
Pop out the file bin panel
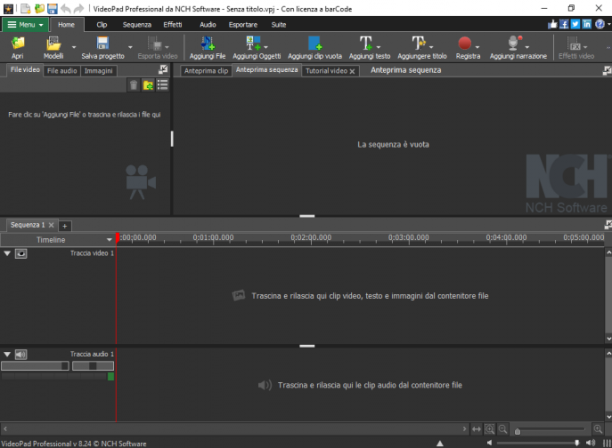tap(163, 70)
